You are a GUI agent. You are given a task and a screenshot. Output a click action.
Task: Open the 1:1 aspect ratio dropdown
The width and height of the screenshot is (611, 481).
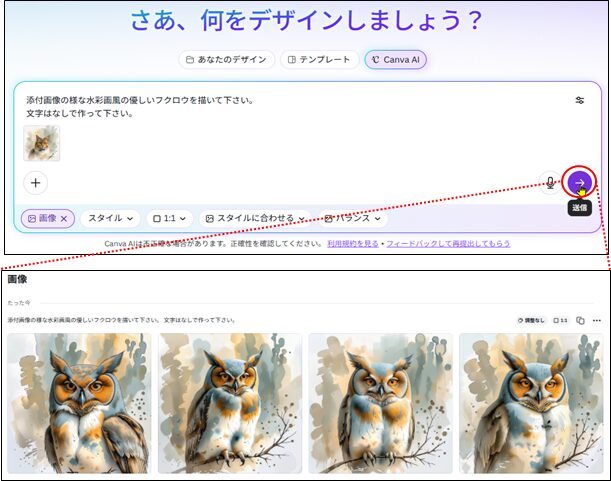(x=169, y=218)
